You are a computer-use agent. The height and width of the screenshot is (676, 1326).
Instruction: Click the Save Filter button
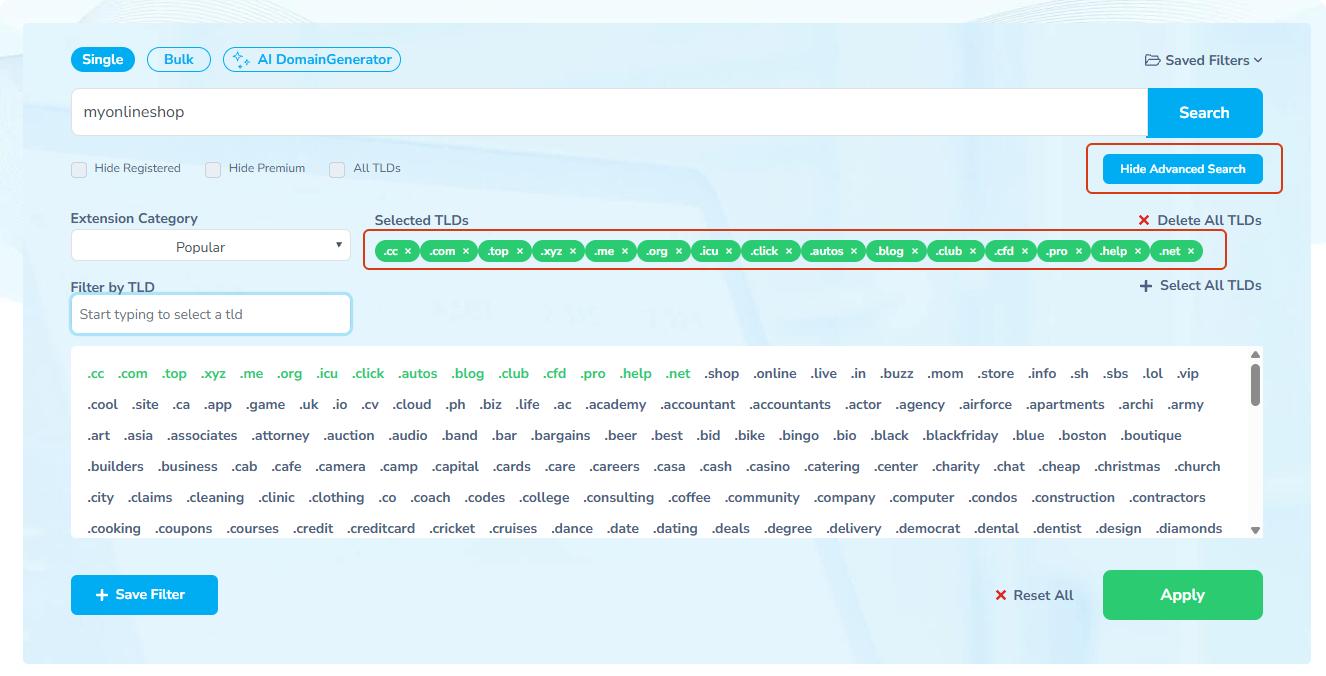(x=144, y=595)
